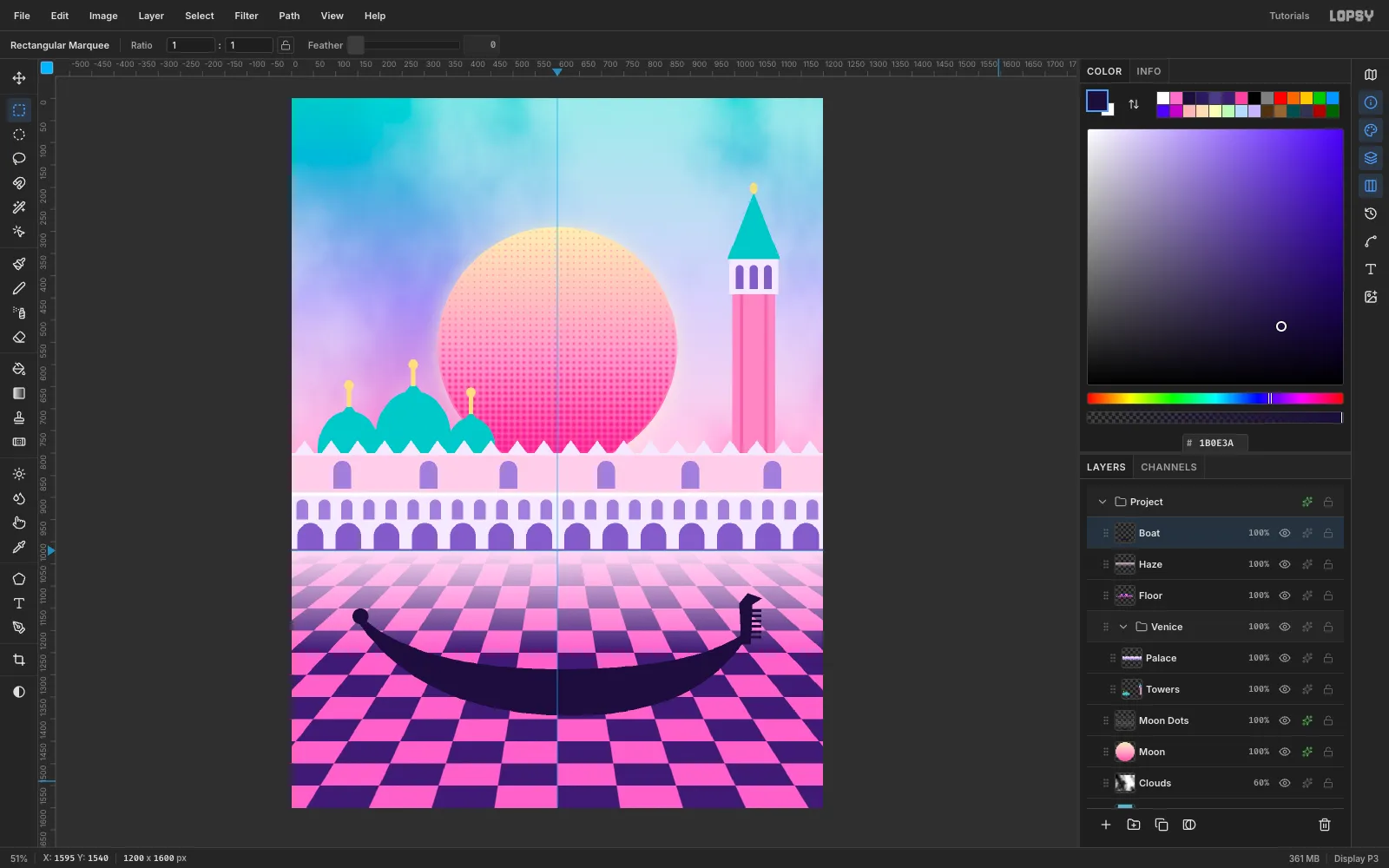
Task: Toggle visibility of the Venice group
Action: coord(1285,627)
